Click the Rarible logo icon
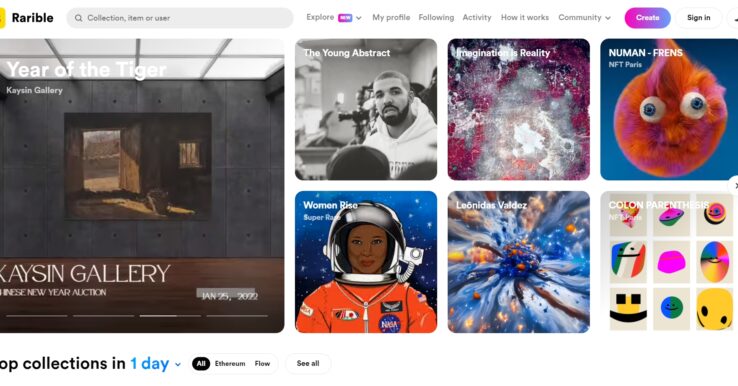 coord(2,18)
